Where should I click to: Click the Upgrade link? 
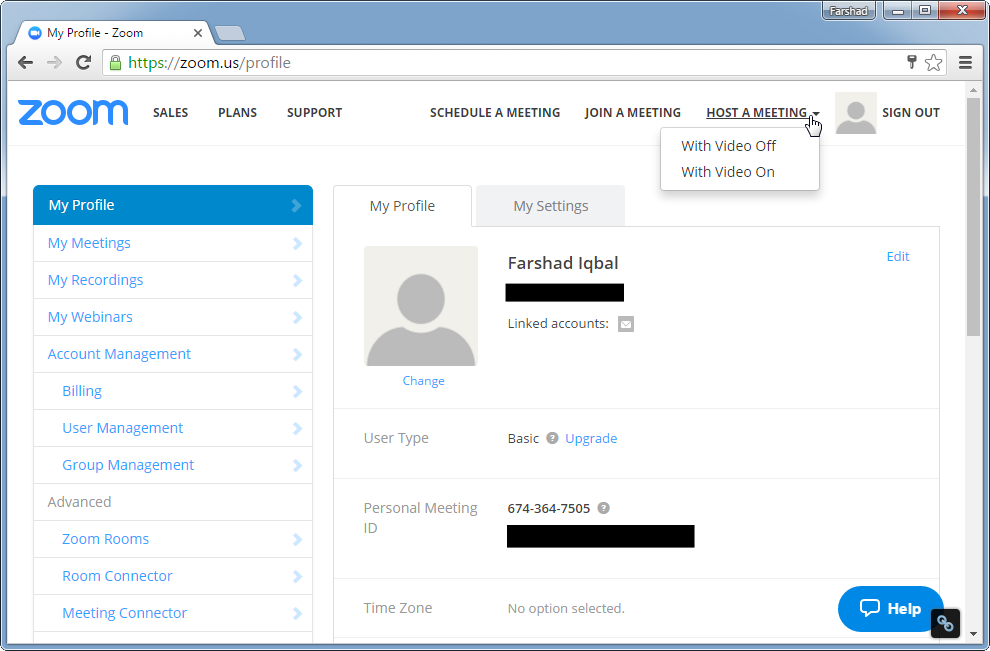tap(591, 438)
